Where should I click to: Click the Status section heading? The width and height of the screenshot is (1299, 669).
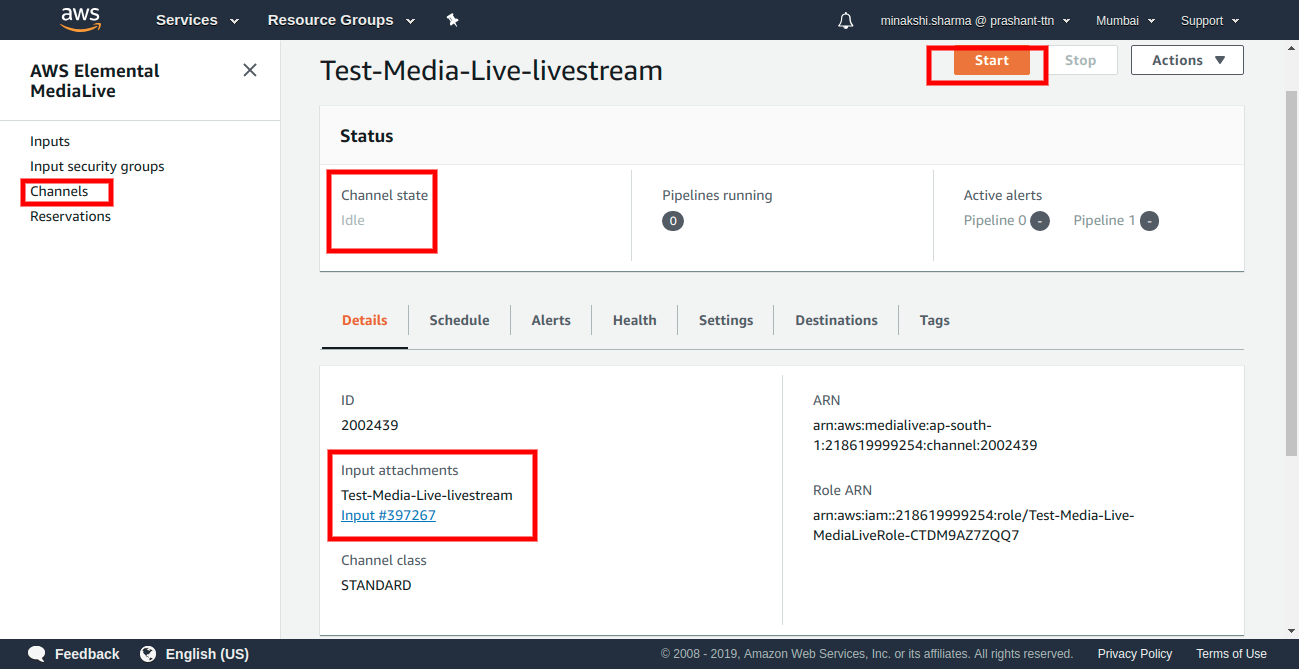pyautogui.click(x=367, y=136)
